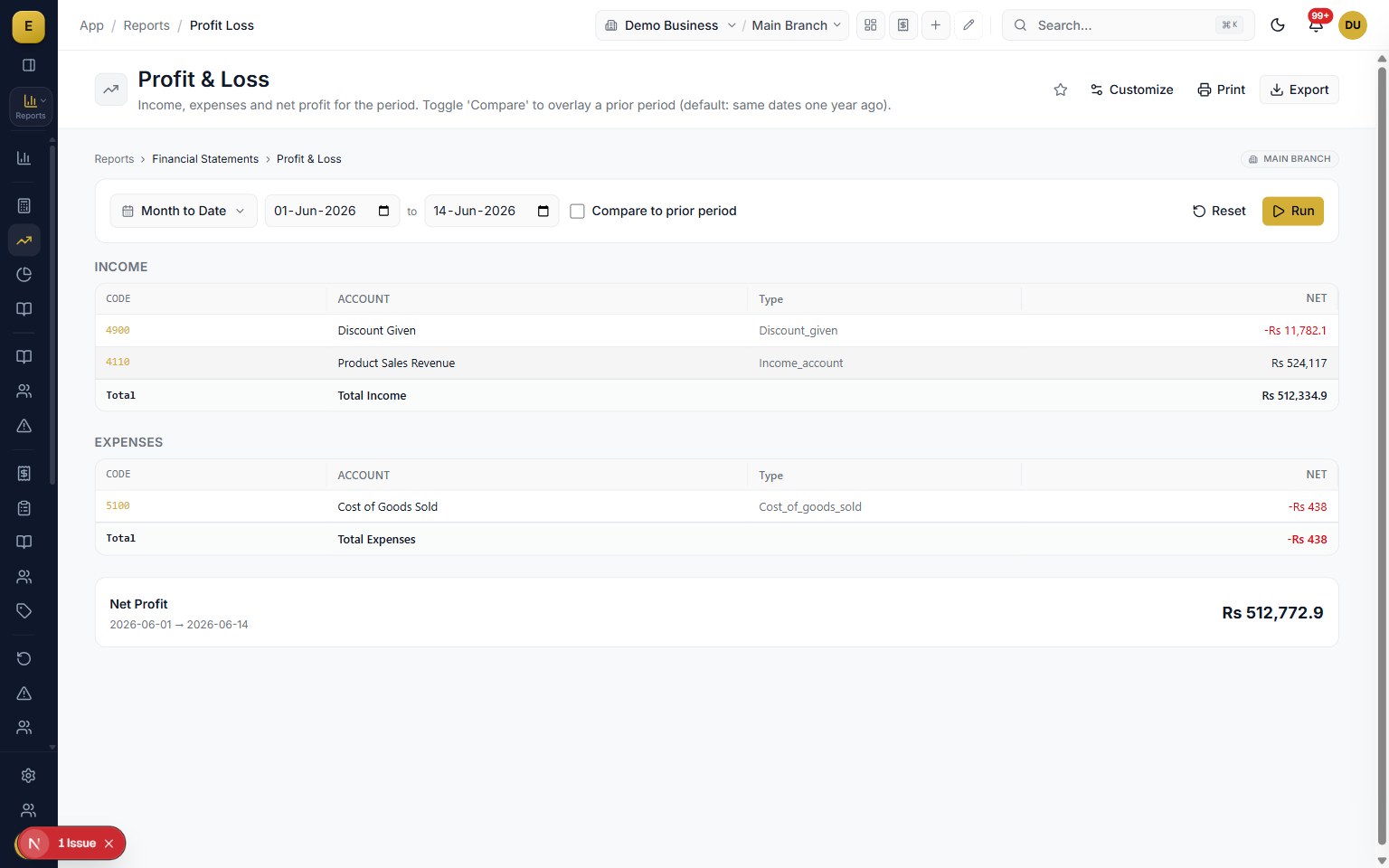
Task: Open the notifications bell with 99+ badge
Action: tap(1316, 24)
